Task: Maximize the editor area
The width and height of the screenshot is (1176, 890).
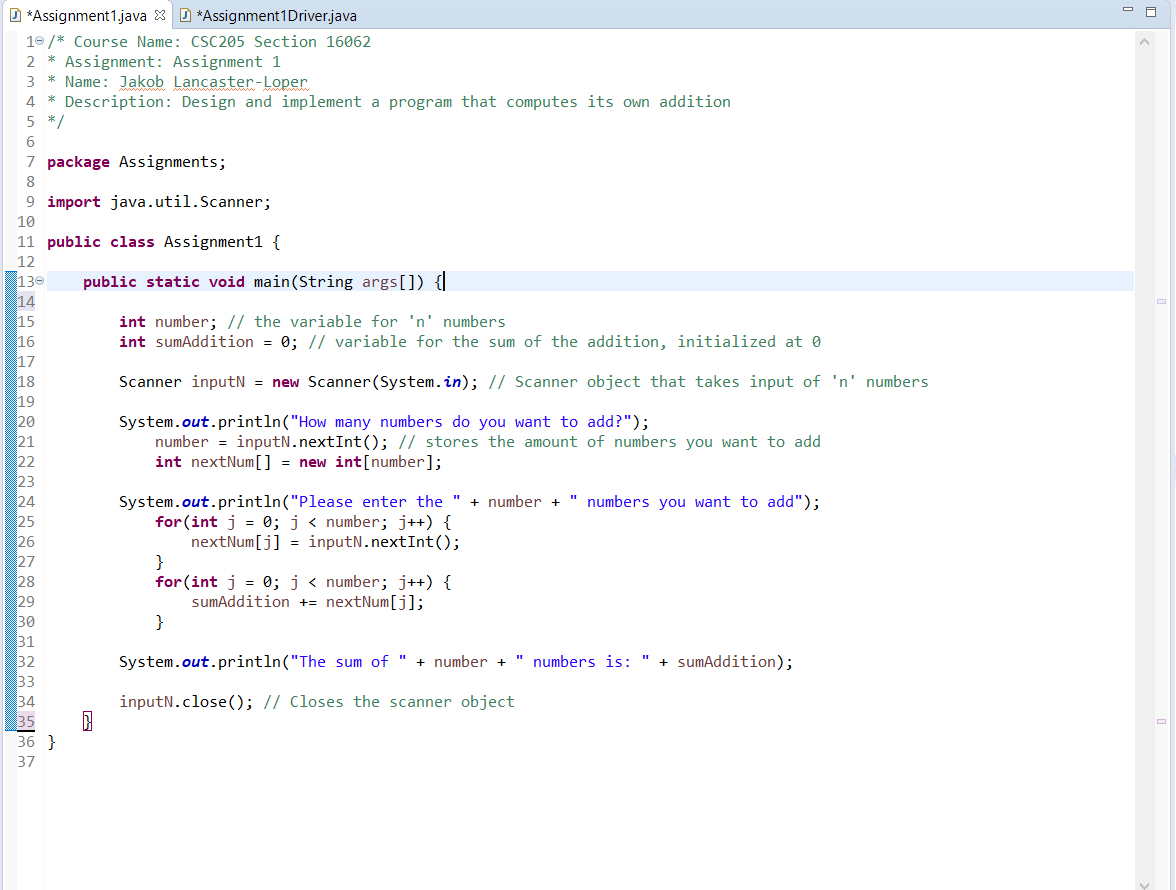Action: (x=1151, y=9)
